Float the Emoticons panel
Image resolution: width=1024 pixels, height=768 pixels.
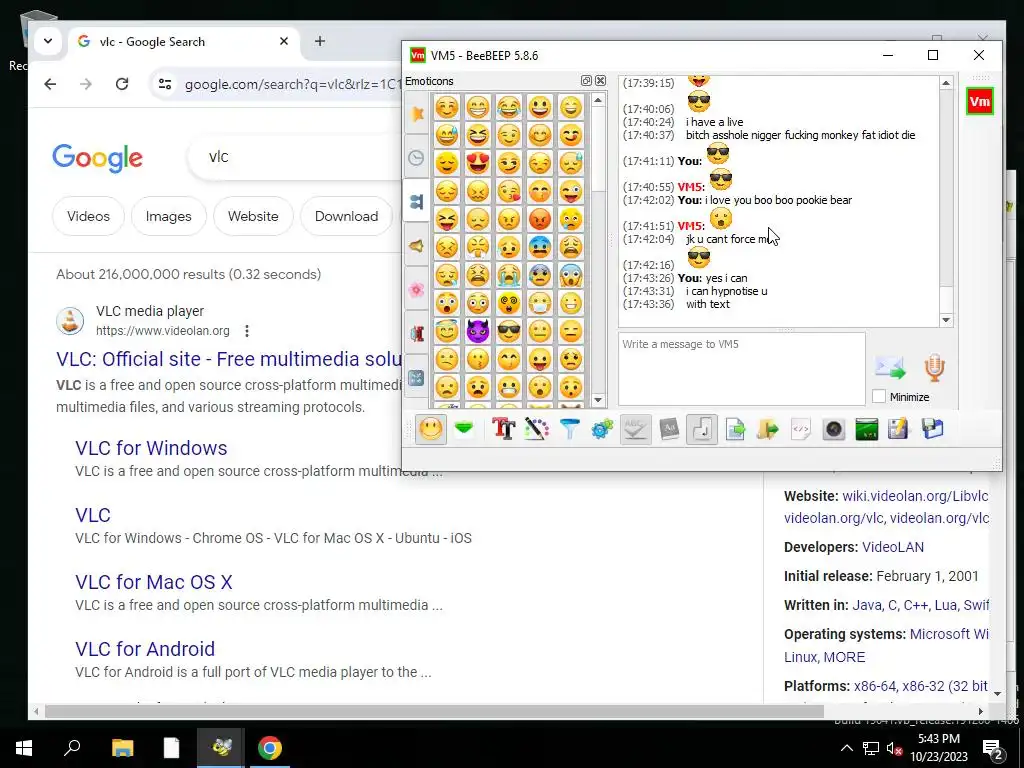pyautogui.click(x=586, y=80)
